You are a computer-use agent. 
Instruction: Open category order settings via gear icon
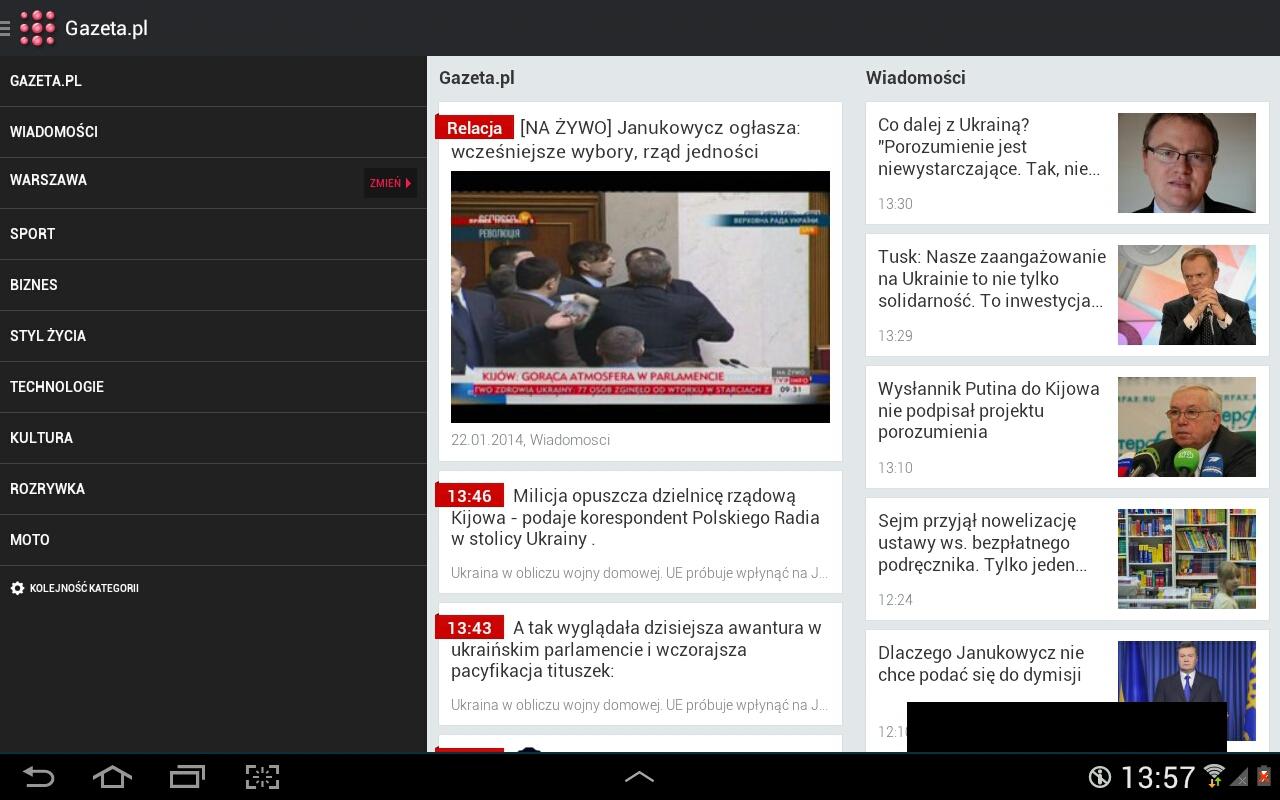(x=17, y=588)
